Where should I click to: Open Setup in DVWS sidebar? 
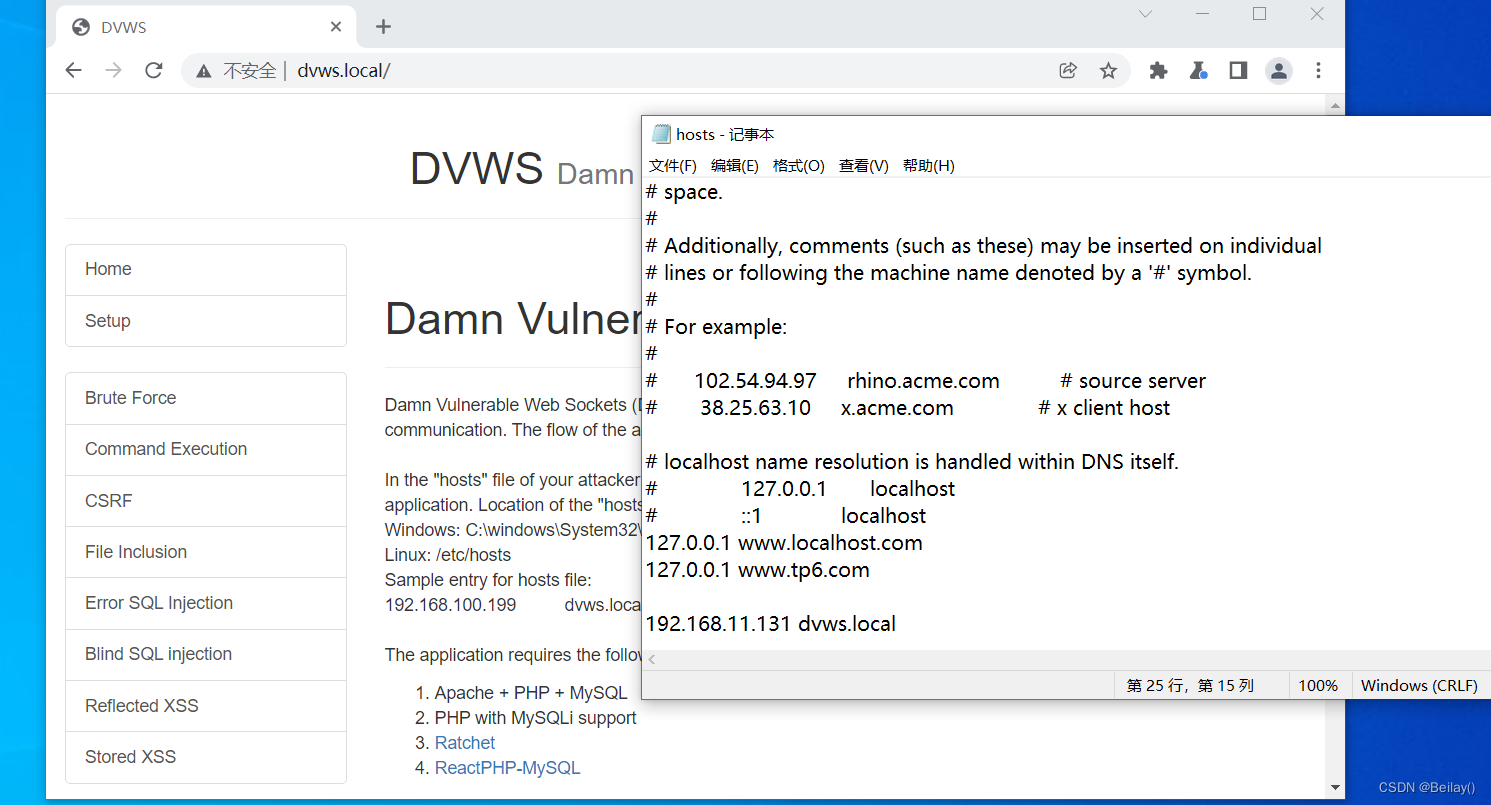tap(206, 321)
